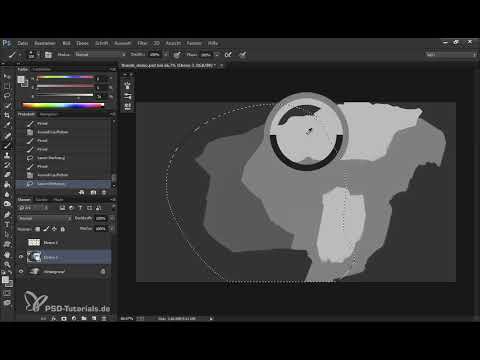Open the brush Modus dropdown
The height and width of the screenshot is (360, 480).
click(x=100, y=54)
